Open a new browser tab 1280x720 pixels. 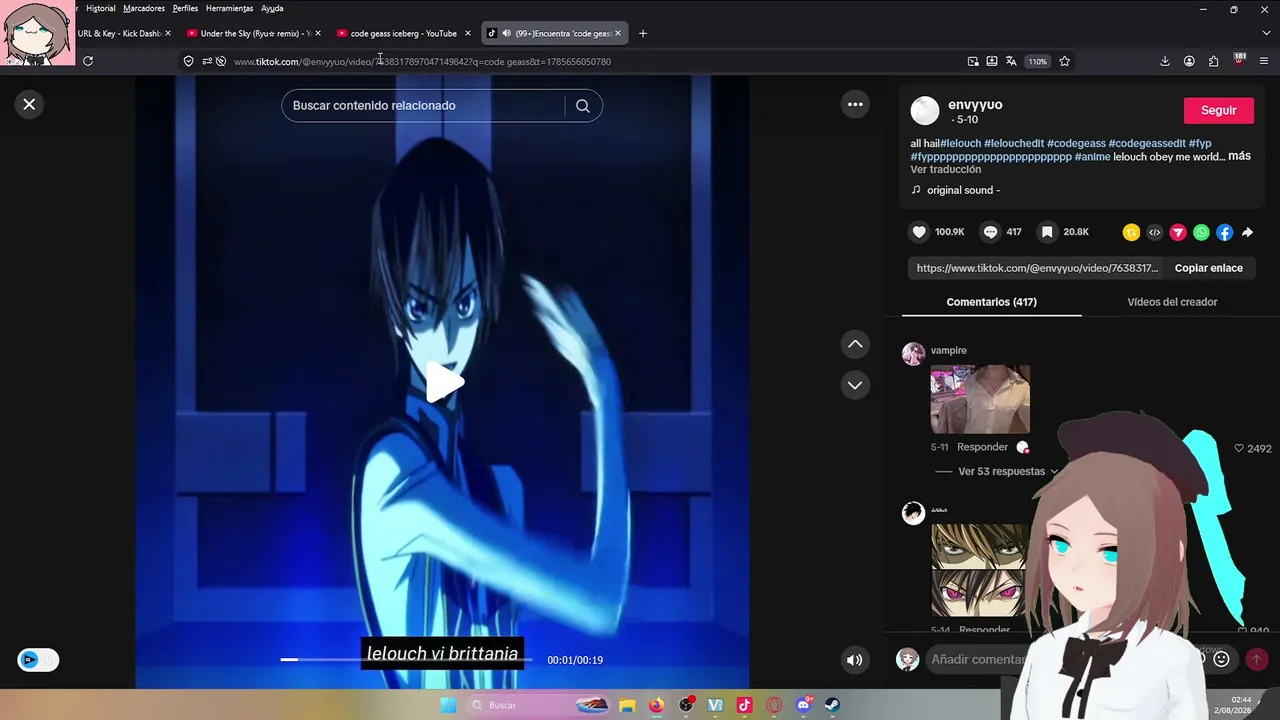(x=643, y=33)
